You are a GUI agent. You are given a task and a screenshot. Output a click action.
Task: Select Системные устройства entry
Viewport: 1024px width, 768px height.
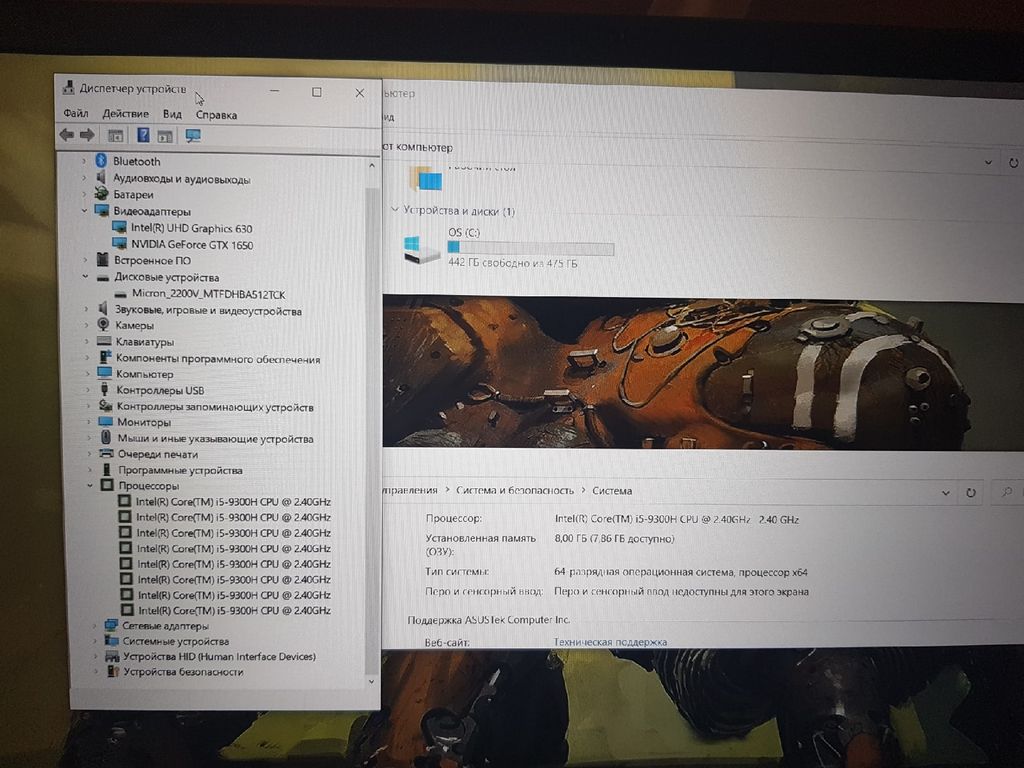point(176,641)
